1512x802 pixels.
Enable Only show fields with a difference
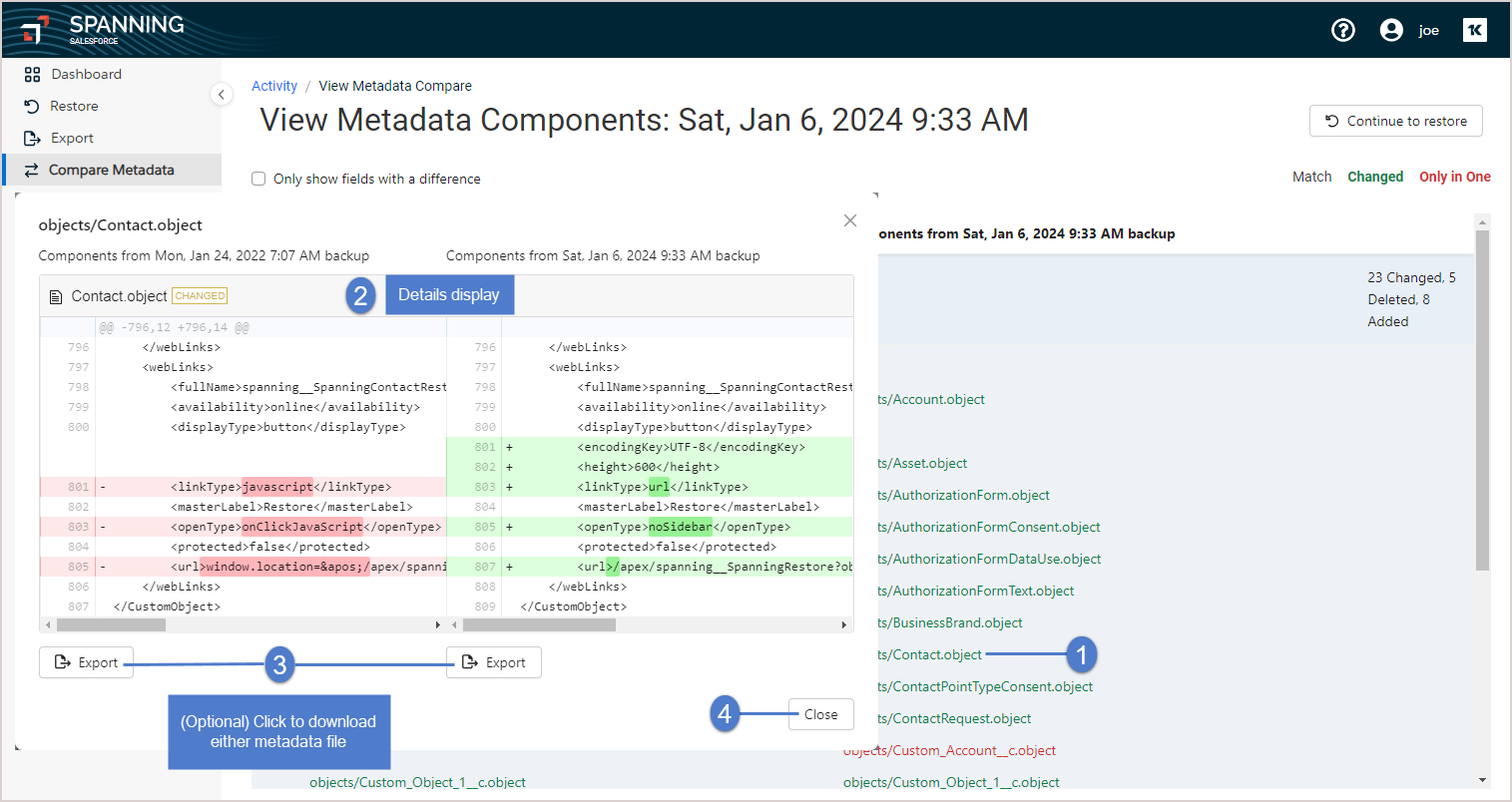[258, 179]
